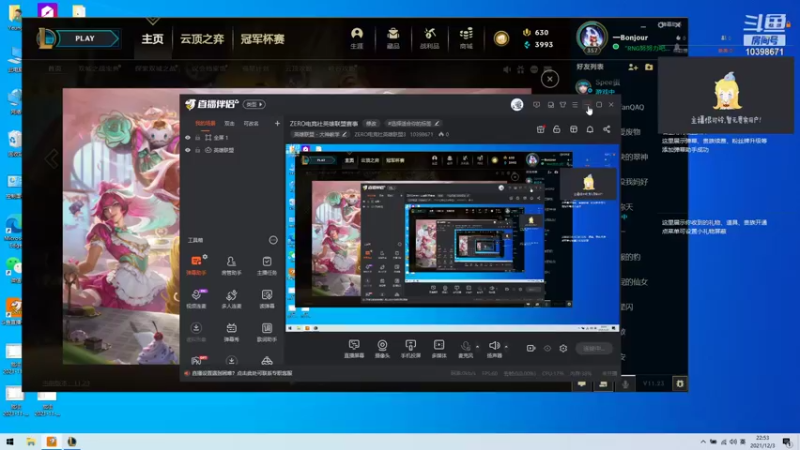Click the add friend icon in 好友列表
Screen dimensions: 800x450
[x=633, y=67]
